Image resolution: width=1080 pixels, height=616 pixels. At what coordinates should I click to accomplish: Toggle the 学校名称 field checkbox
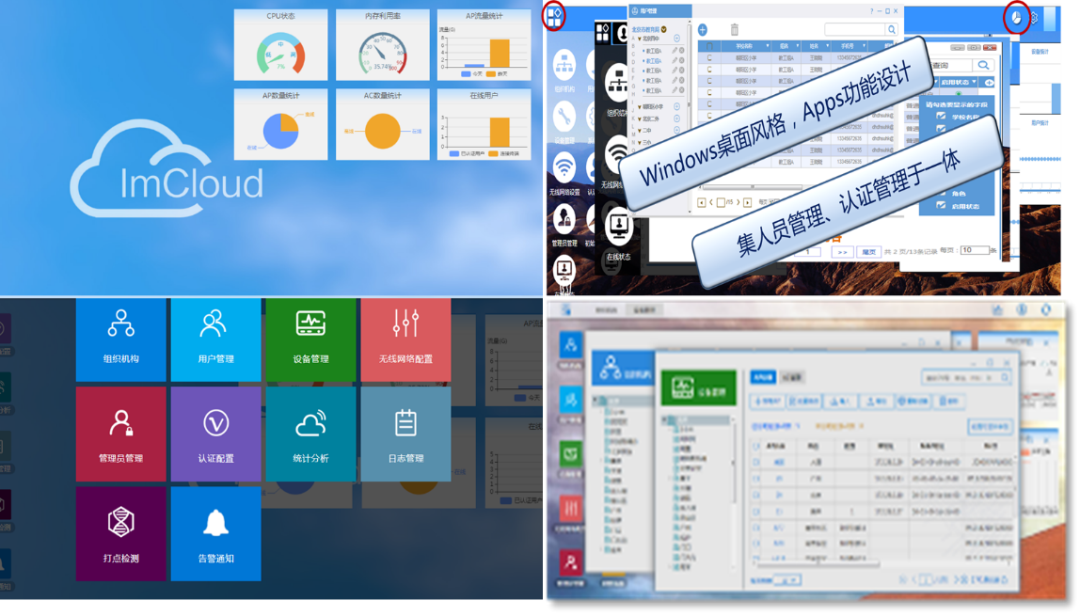pyautogui.click(x=940, y=116)
